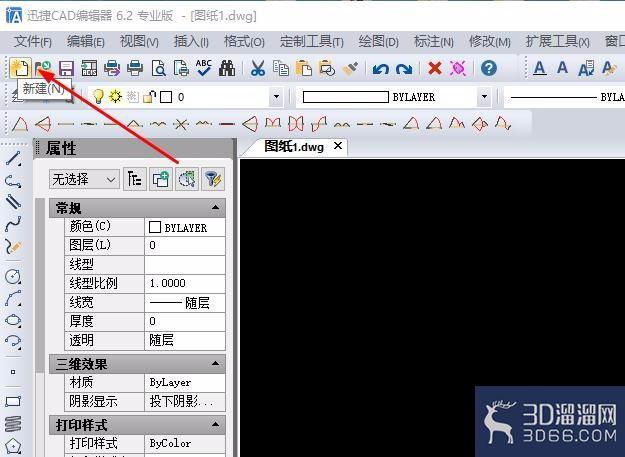Viewport: 625px width, 457px height.
Task: Click 颜色(C) BYLAYER color value
Action: [185, 227]
